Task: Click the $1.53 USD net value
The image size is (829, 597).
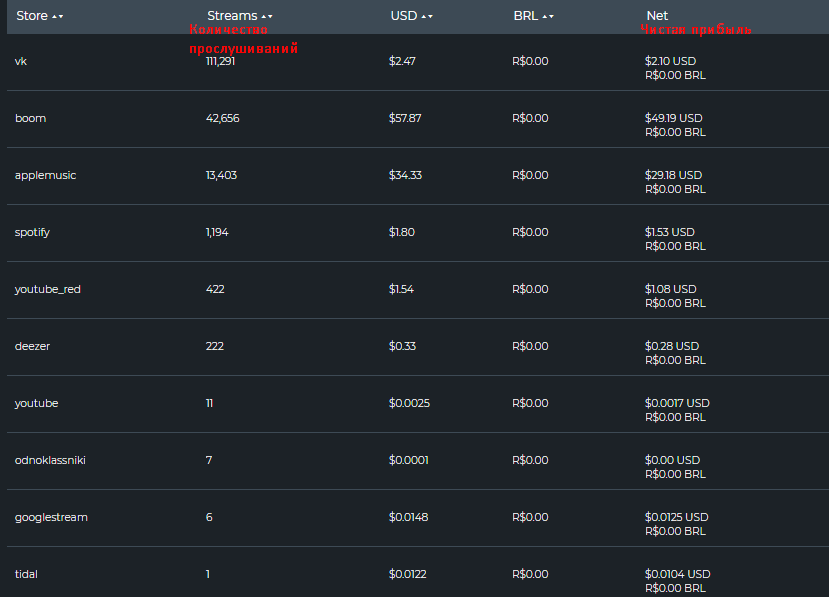Action: [x=670, y=233]
